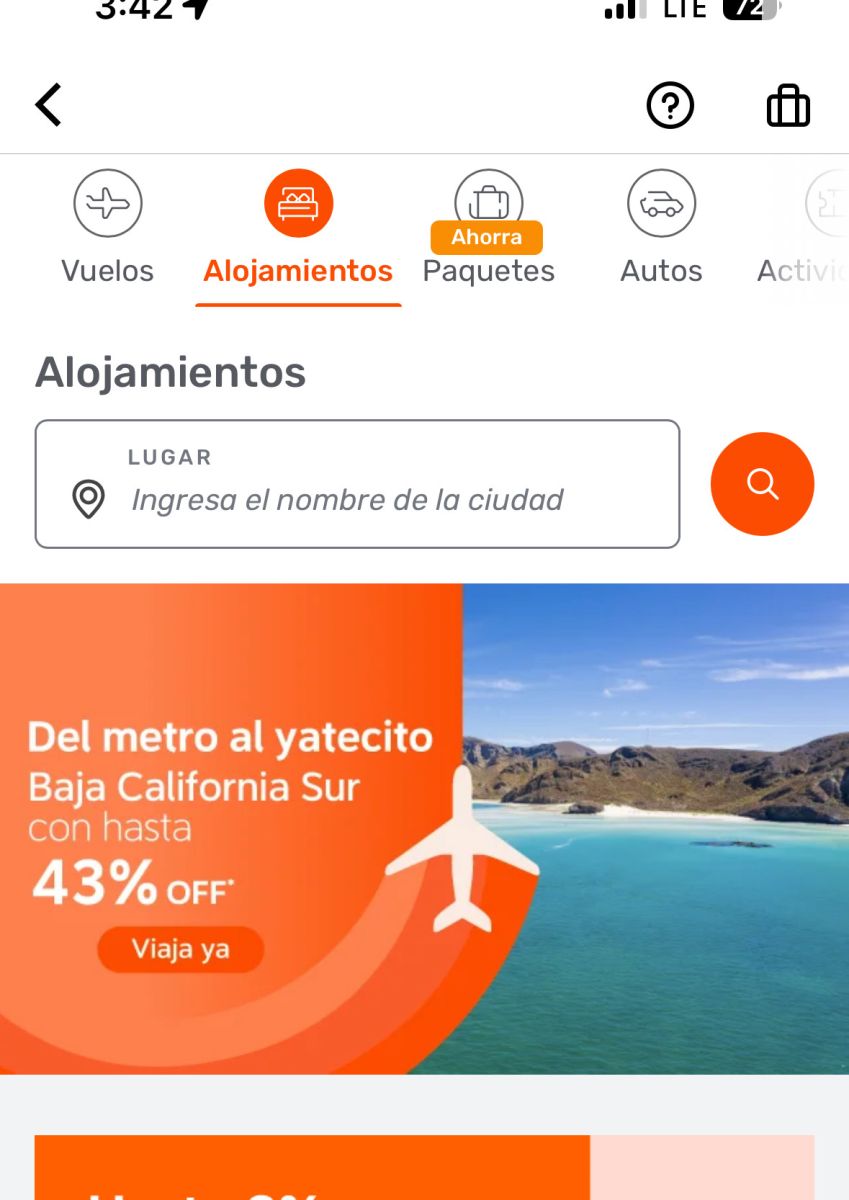The image size is (849, 1200).
Task: Focus the city name input field
Action: [357, 484]
